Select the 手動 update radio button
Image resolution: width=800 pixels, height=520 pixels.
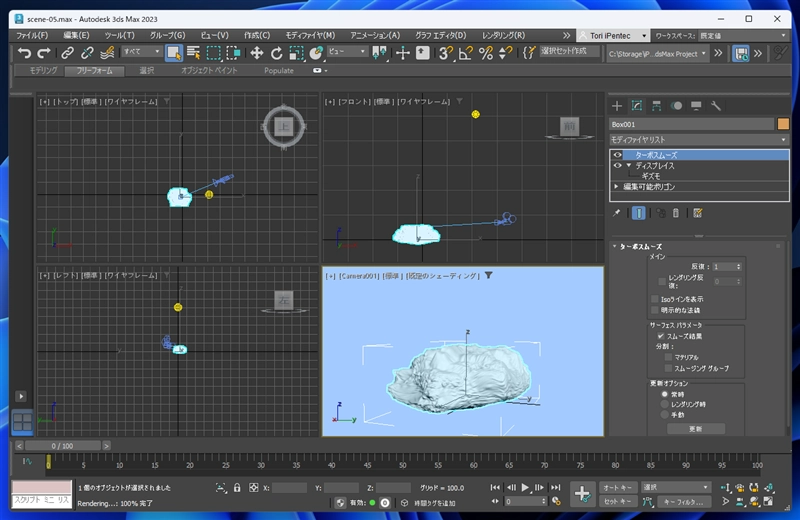[664, 414]
